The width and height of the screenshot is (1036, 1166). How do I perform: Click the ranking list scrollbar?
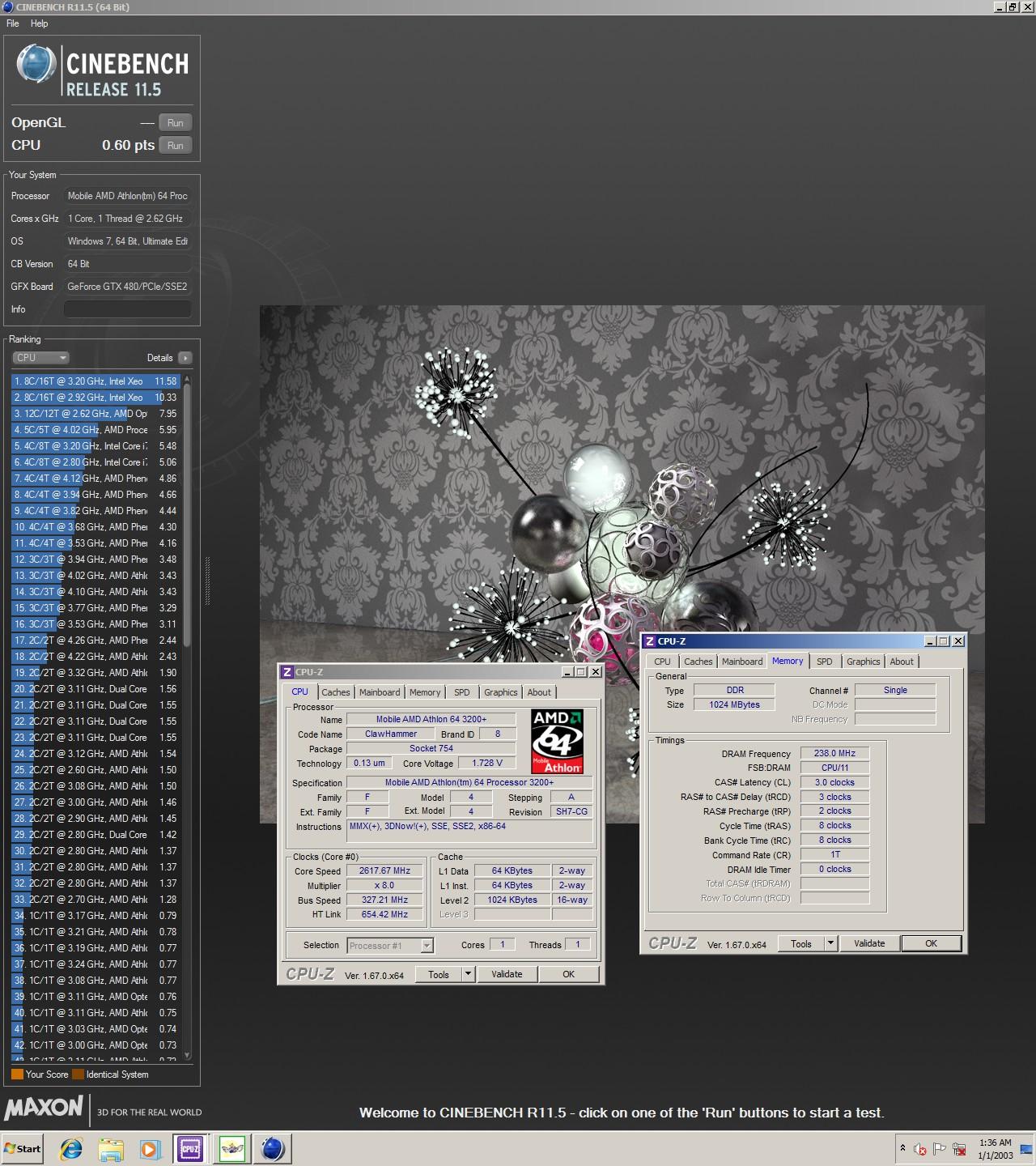188,514
